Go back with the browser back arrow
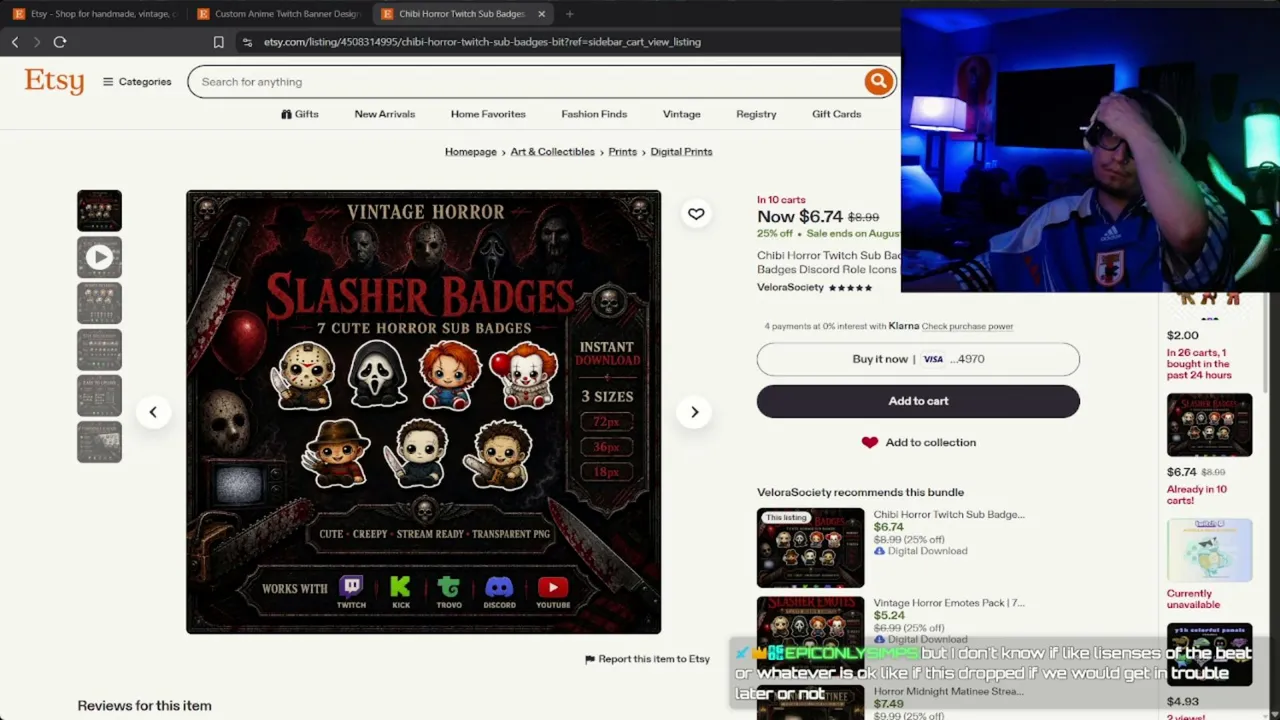This screenshot has height=720, width=1280. pos(15,42)
